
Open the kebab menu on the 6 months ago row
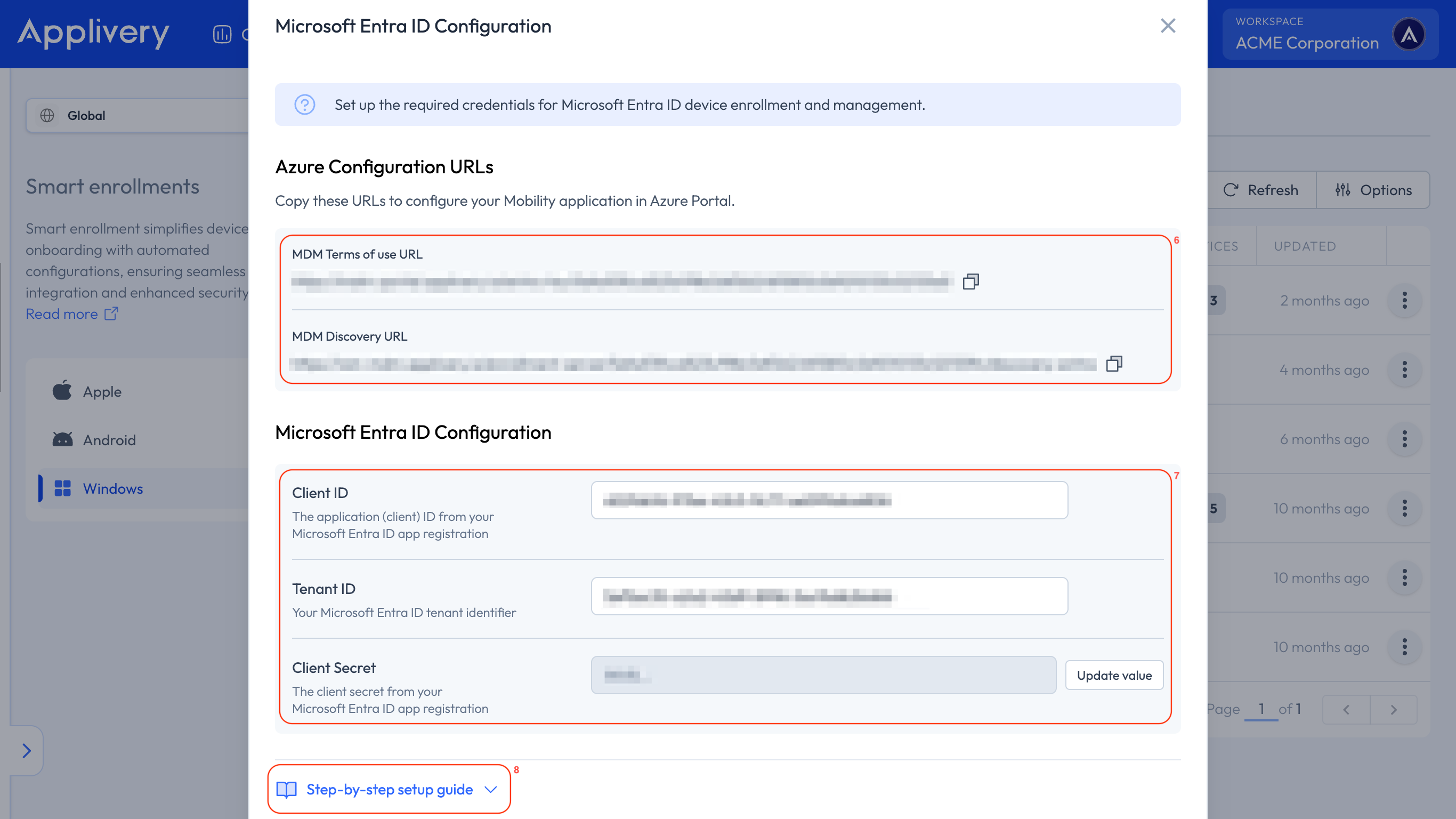click(1405, 439)
